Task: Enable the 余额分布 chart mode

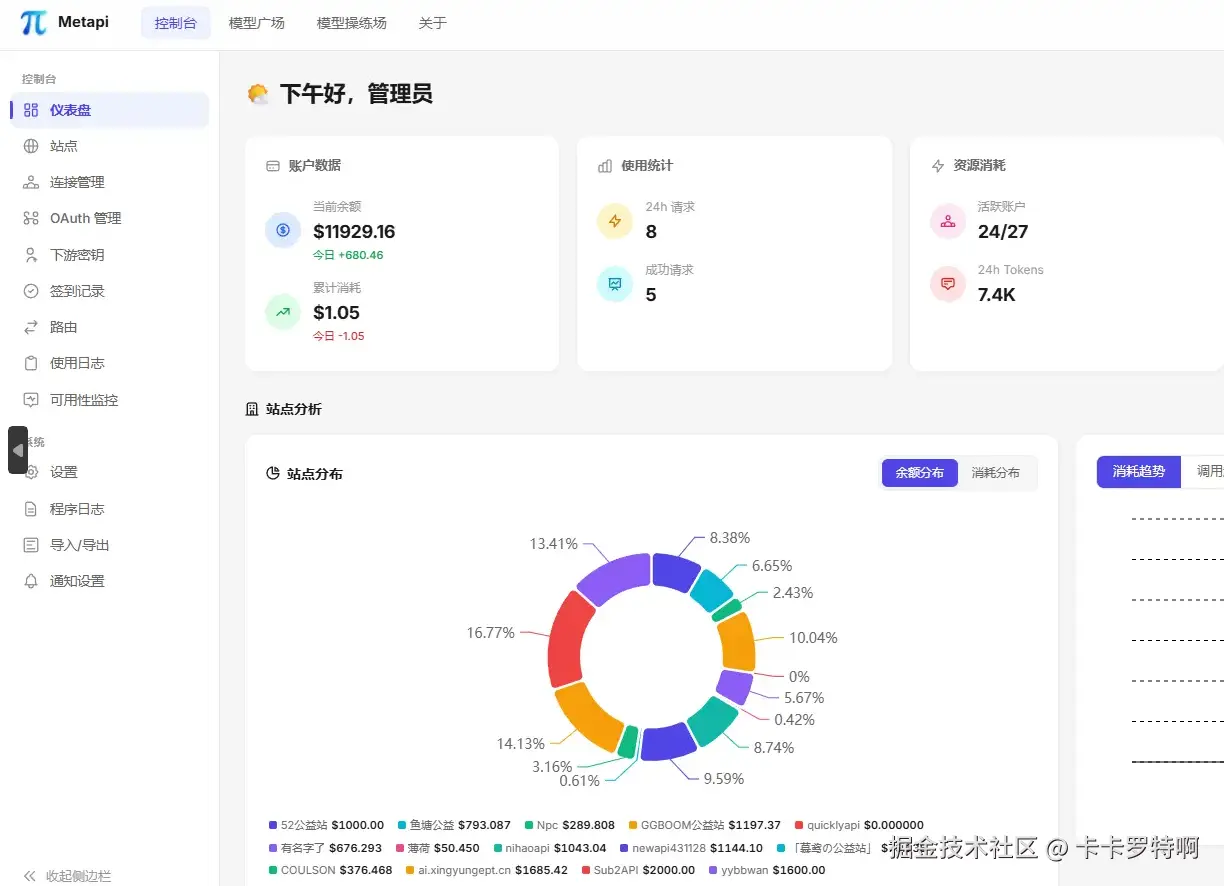Action: pos(919,473)
